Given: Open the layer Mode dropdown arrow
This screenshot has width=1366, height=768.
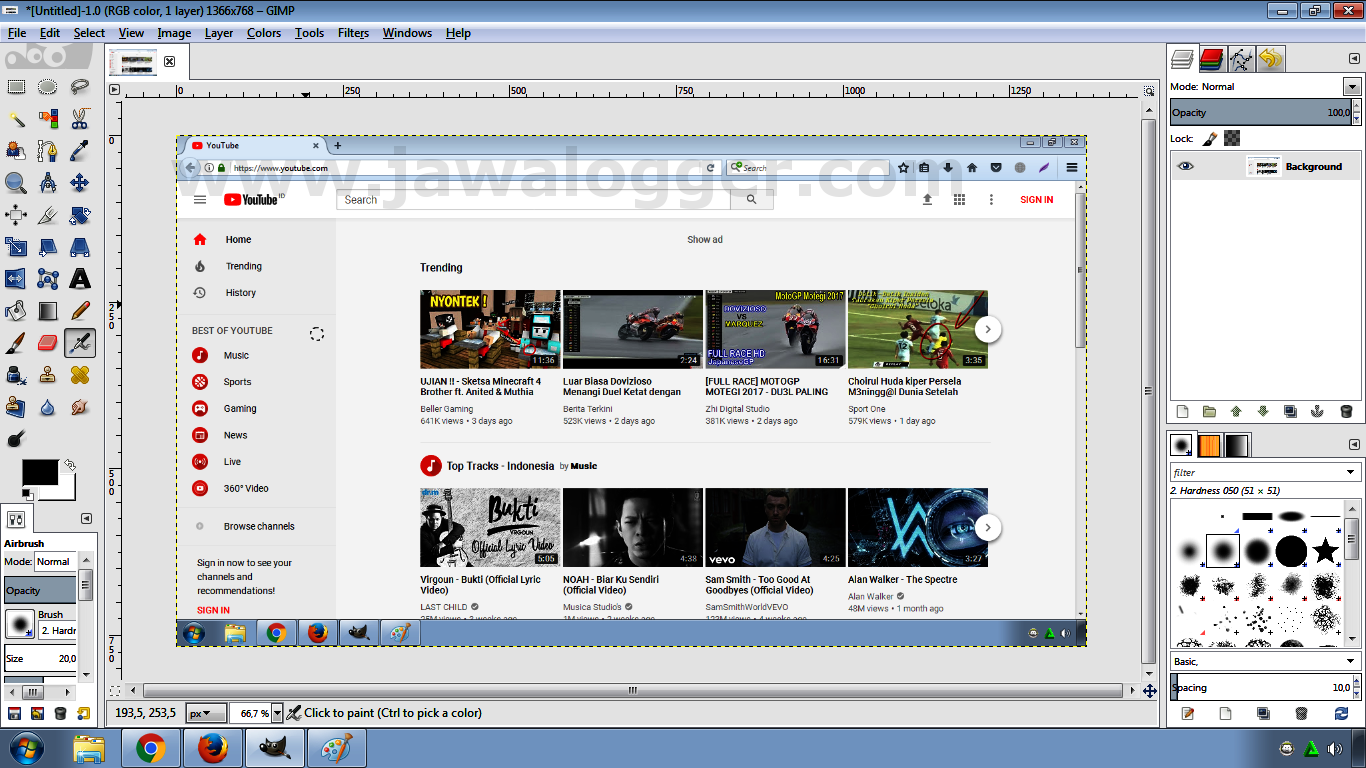Looking at the screenshot, I should 1352,87.
